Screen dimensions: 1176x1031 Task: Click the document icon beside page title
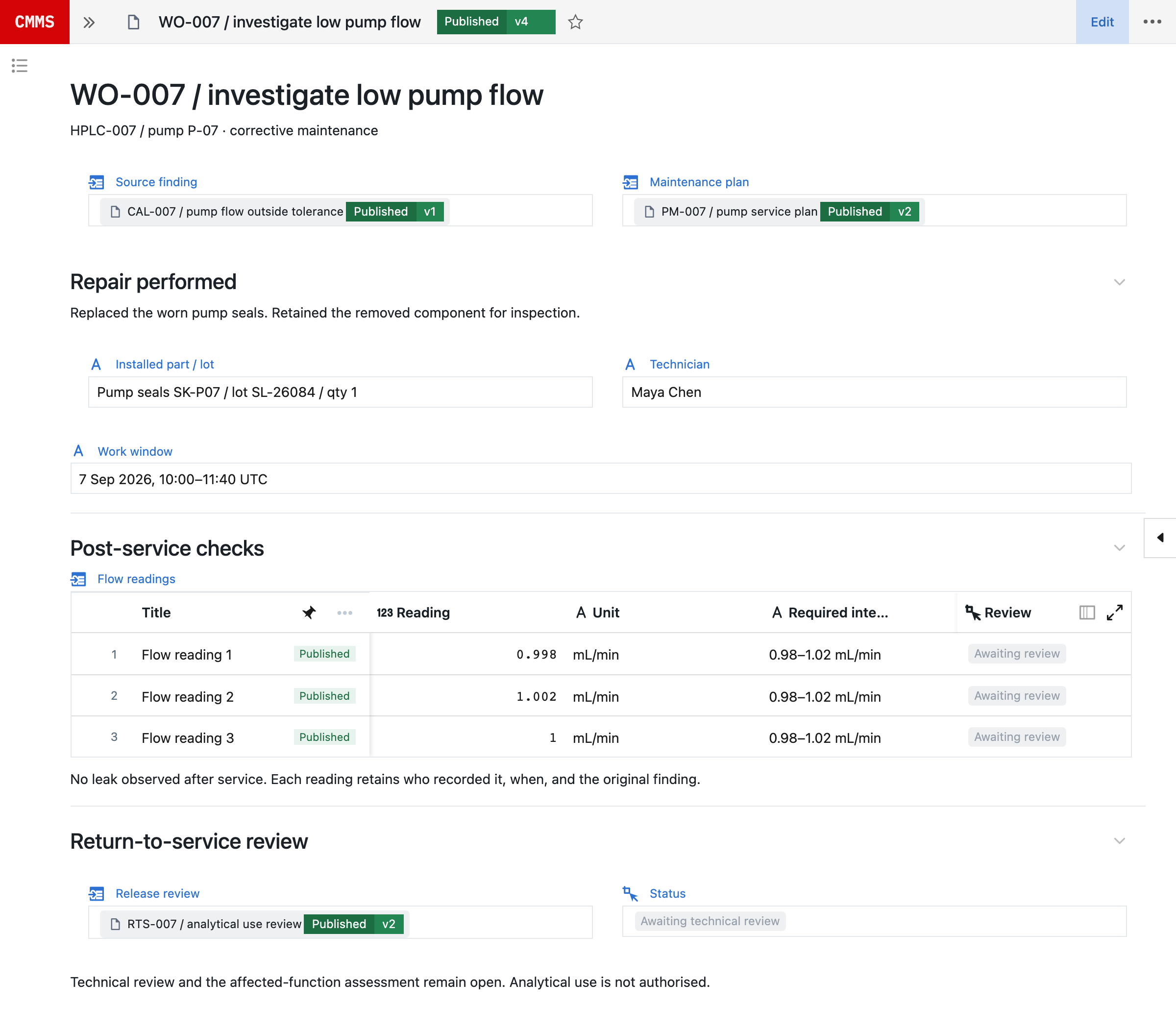pos(133,23)
